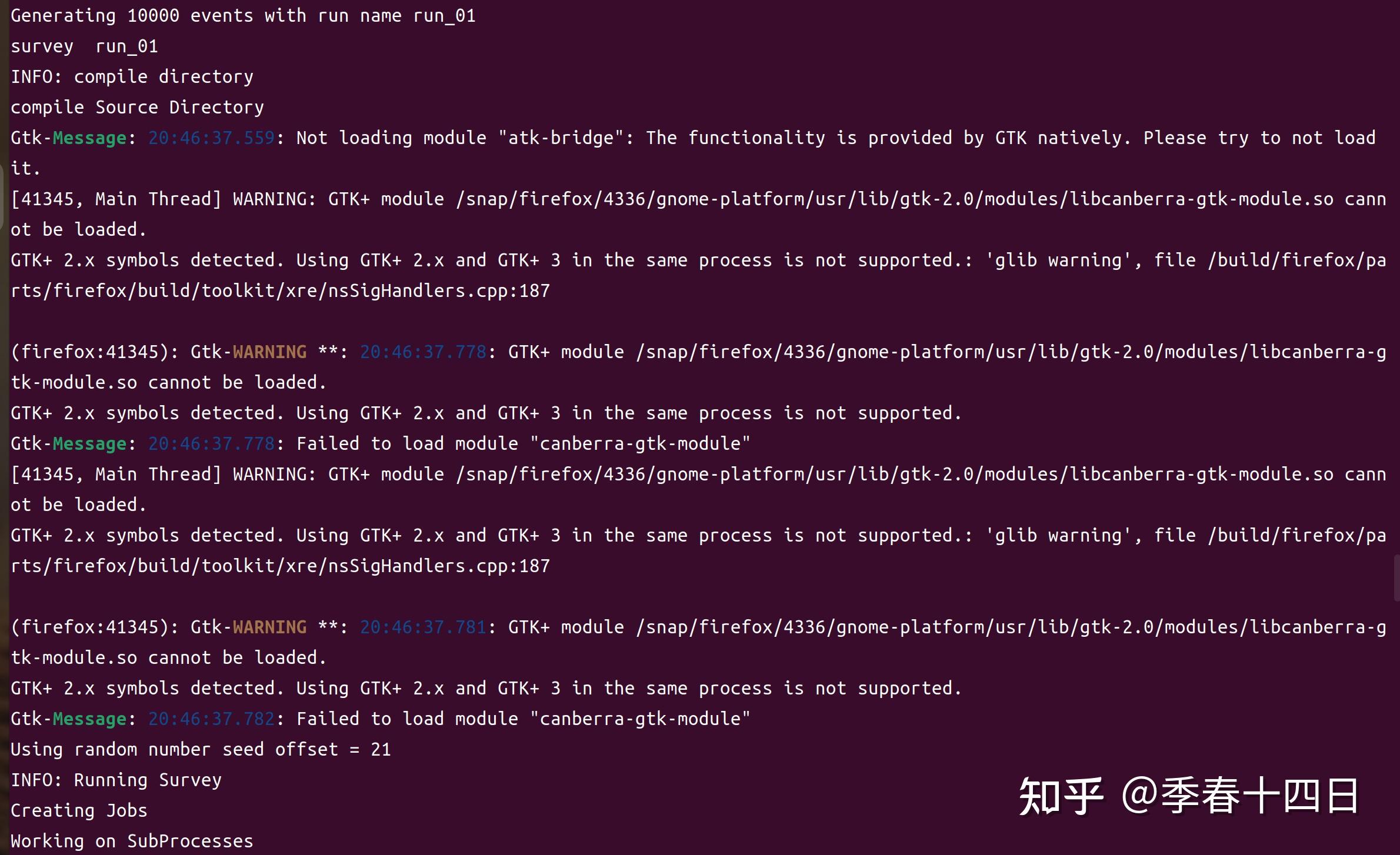This screenshot has width=1400, height=855.
Task: Click the "INFO: compile directory" line
Action: 132,77
